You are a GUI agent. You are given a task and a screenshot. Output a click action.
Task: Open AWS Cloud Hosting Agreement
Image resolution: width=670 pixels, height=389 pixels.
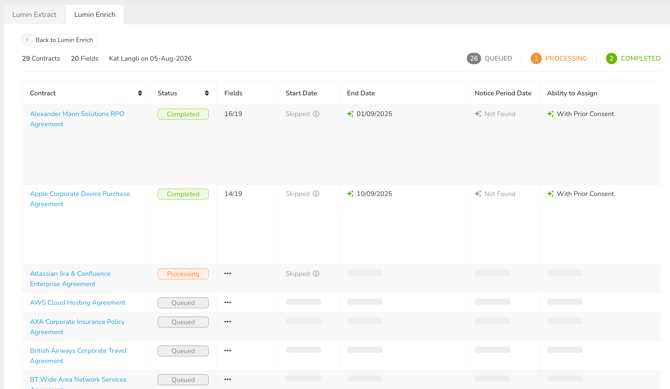(x=77, y=303)
